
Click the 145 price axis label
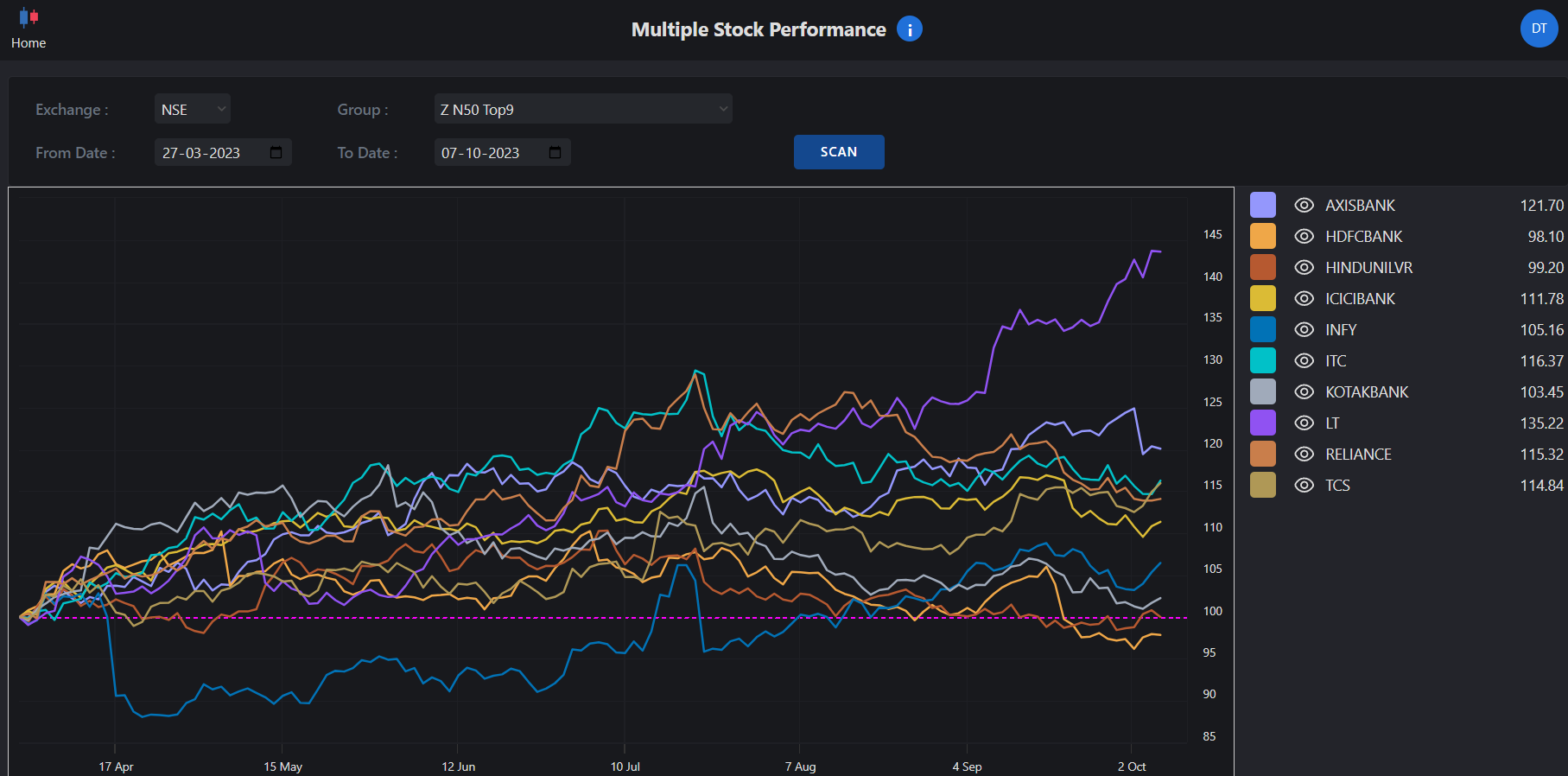coord(1213,234)
